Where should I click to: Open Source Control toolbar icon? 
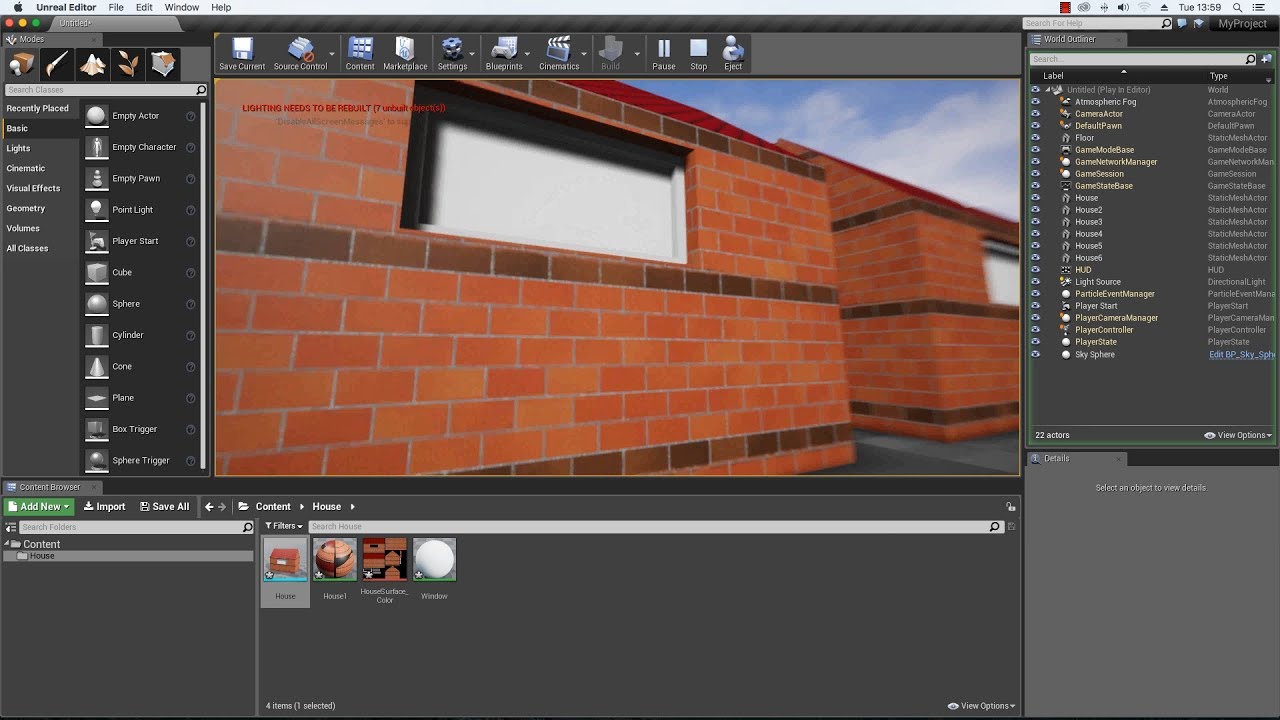click(300, 48)
